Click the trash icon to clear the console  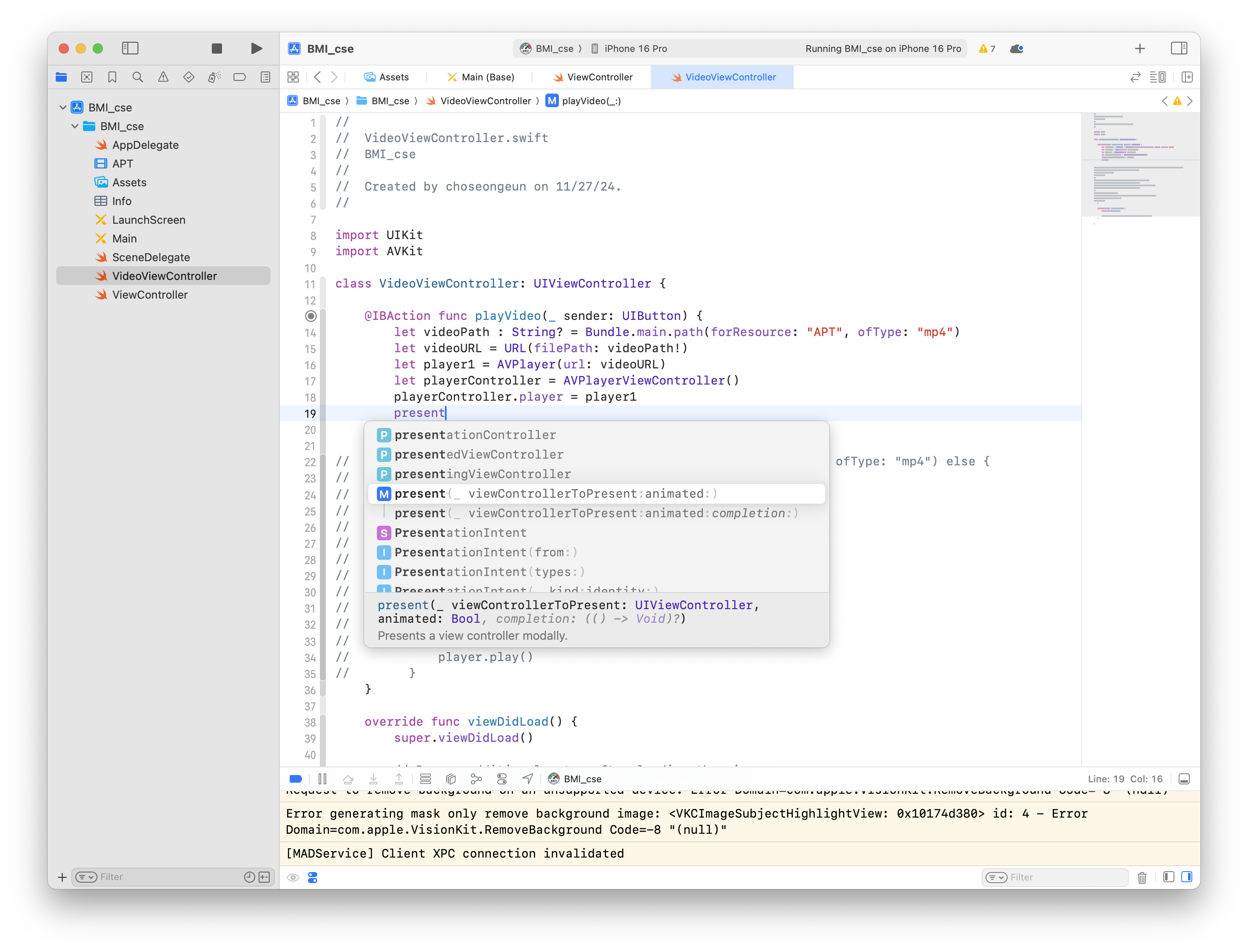(1142, 877)
